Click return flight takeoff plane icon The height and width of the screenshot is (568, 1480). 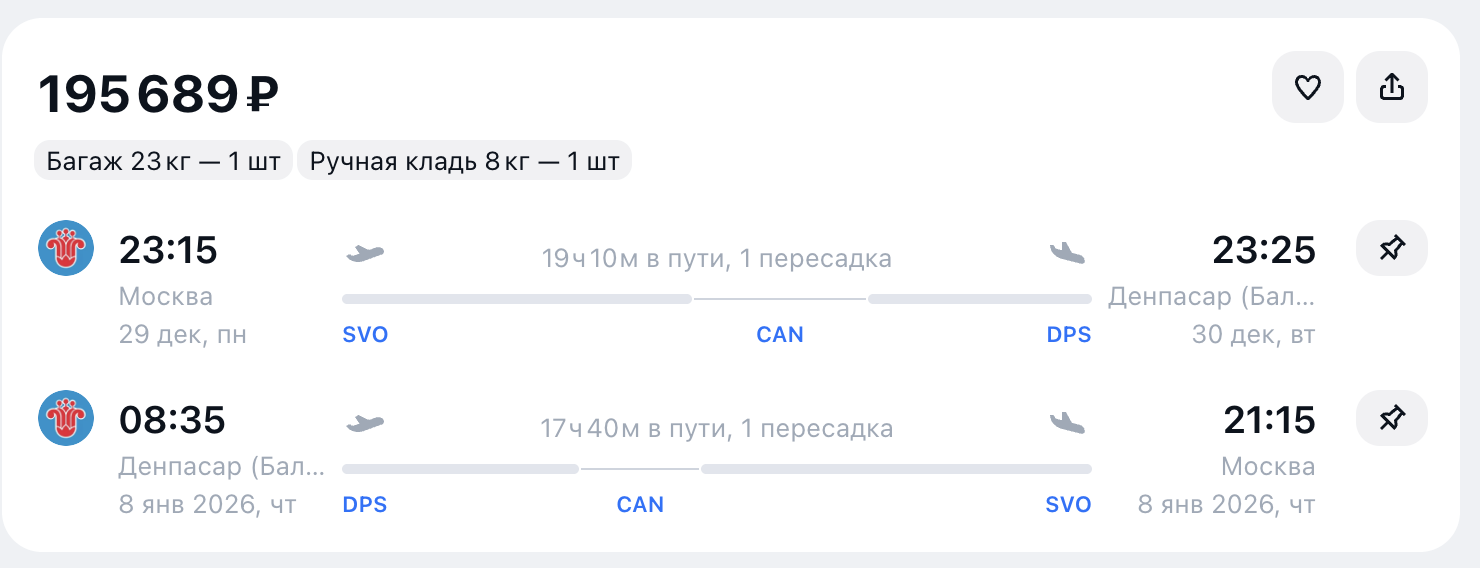click(x=365, y=423)
